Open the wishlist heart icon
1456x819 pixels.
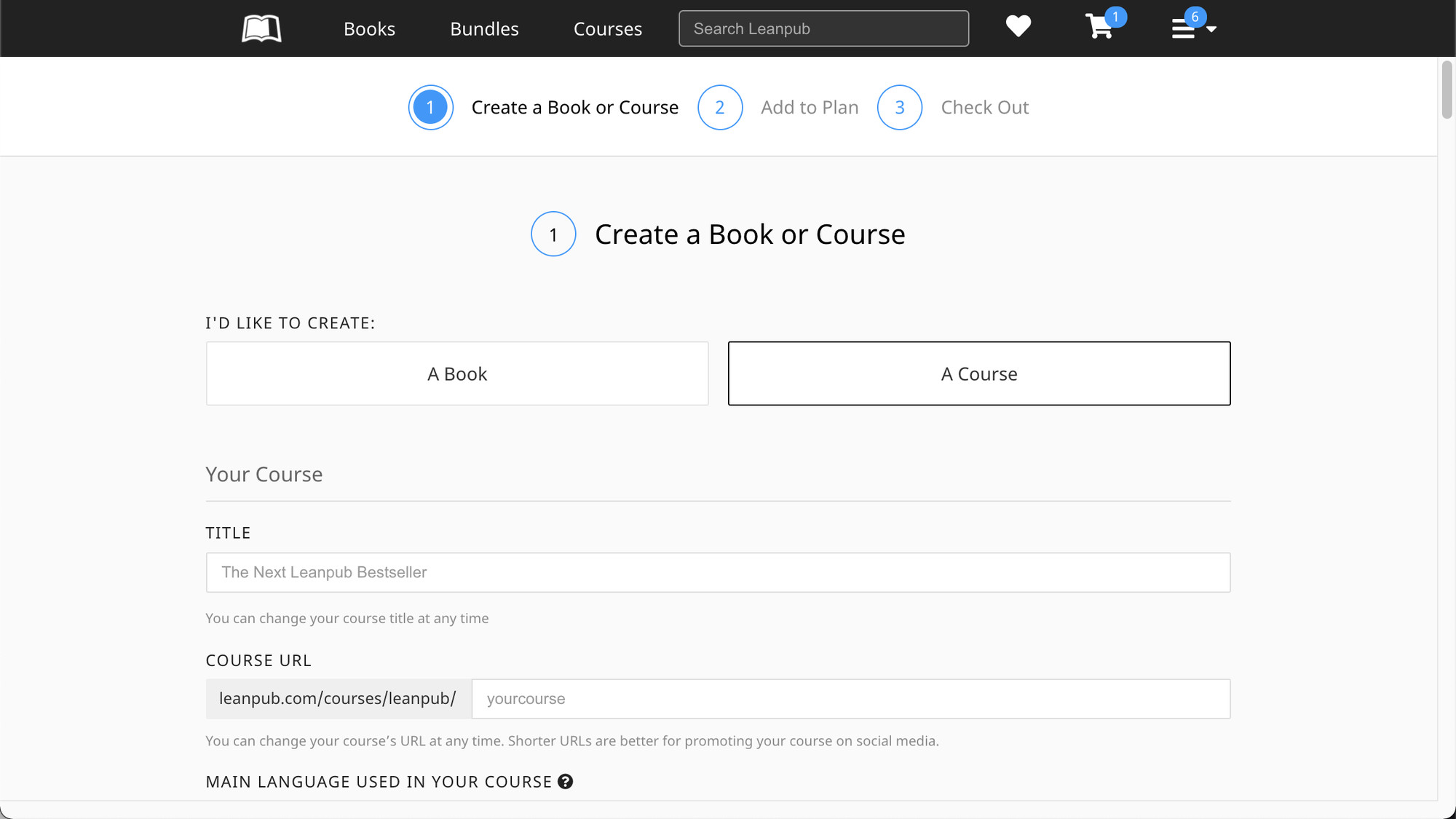coord(1018,26)
